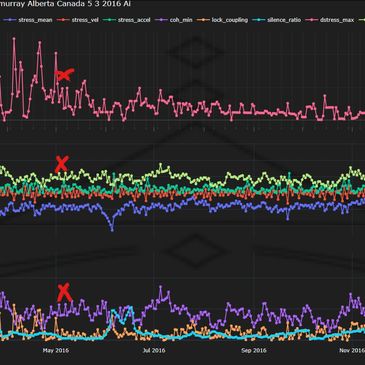Image resolution: width=365 pixels, height=365 pixels.
Task: Toggle the stress_mean legend entry
Action: pyautogui.click(x=28, y=20)
